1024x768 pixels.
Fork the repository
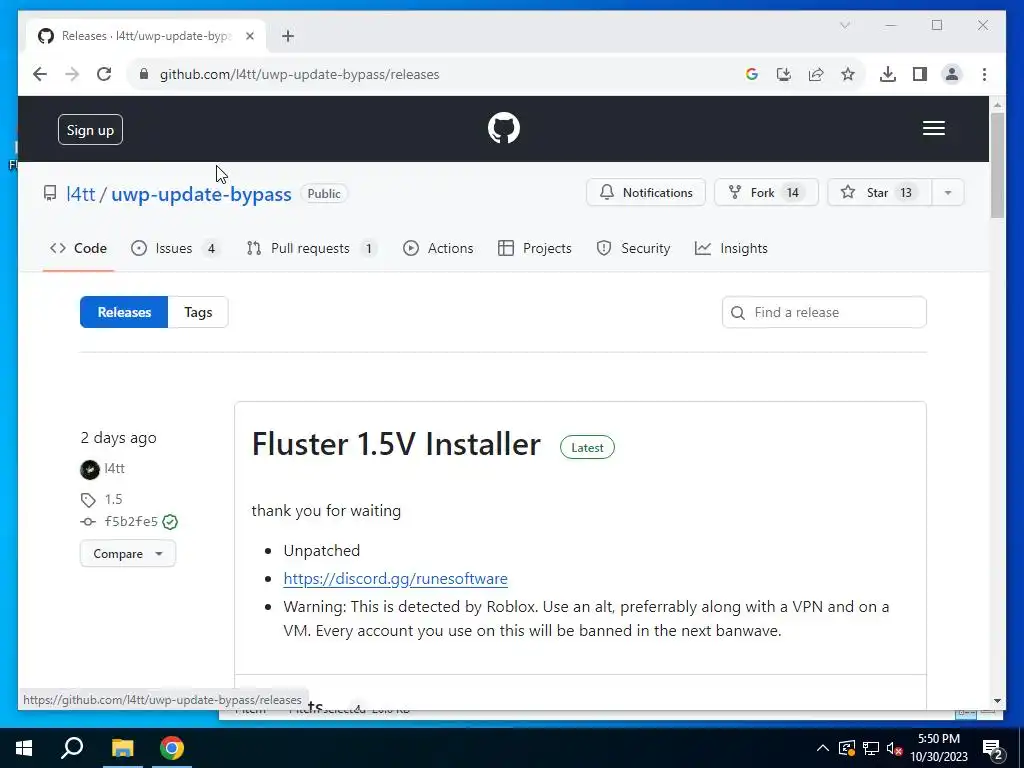coord(766,193)
